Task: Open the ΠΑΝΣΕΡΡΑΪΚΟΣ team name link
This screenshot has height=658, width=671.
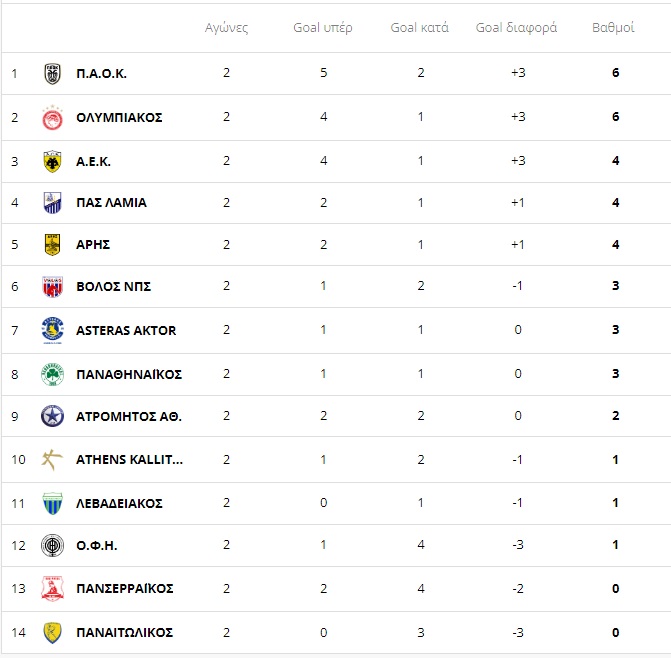Action: 125,589
